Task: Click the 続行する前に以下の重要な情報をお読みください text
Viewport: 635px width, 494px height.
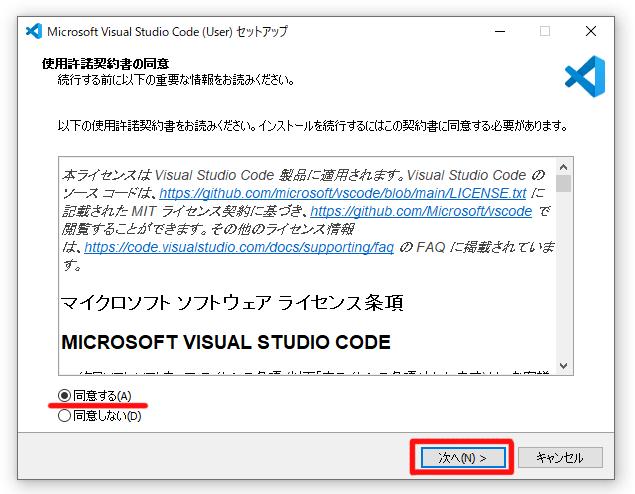Action: tap(176, 80)
